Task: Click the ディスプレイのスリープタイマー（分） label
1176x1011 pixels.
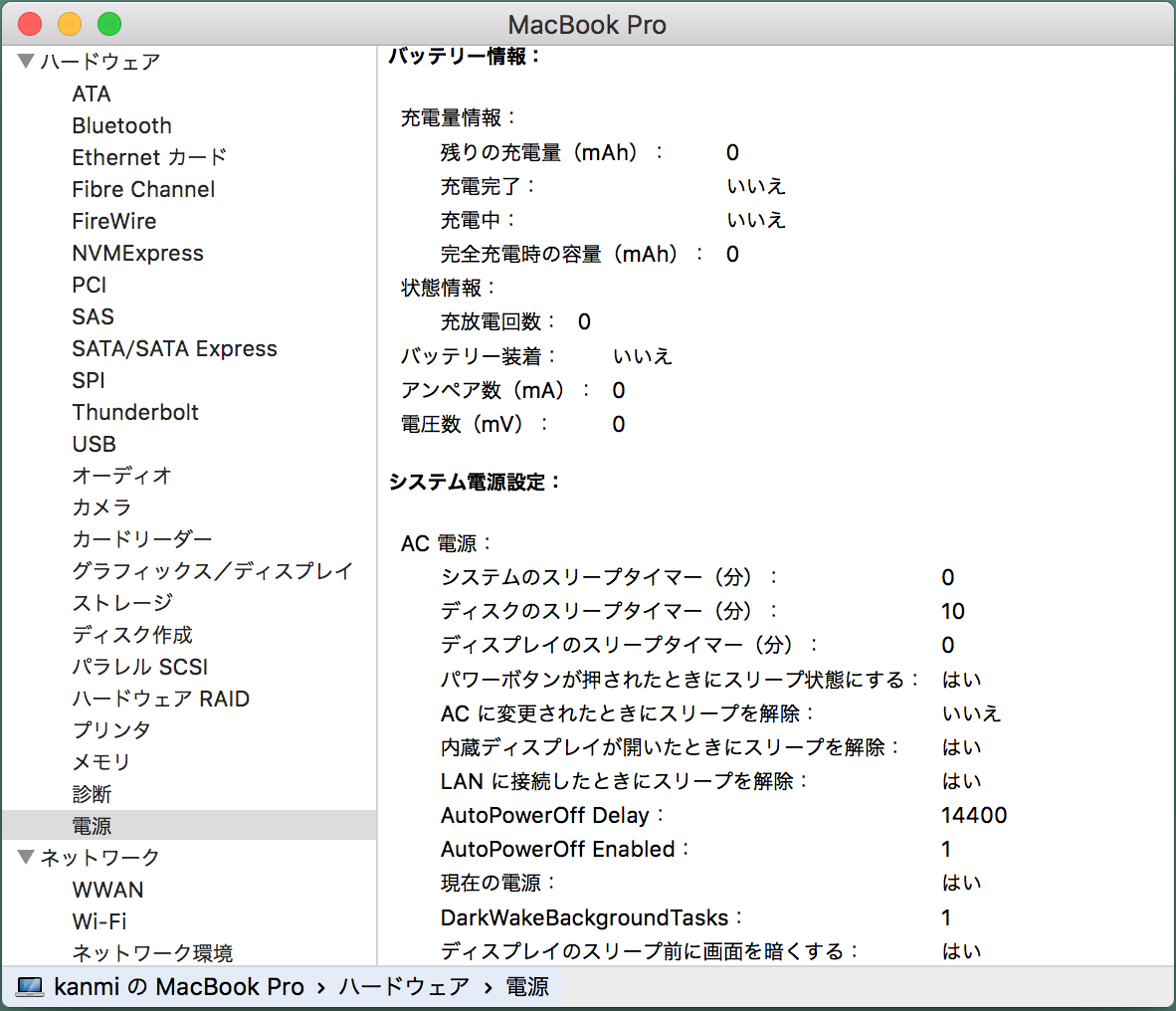Action: [629, 645]
